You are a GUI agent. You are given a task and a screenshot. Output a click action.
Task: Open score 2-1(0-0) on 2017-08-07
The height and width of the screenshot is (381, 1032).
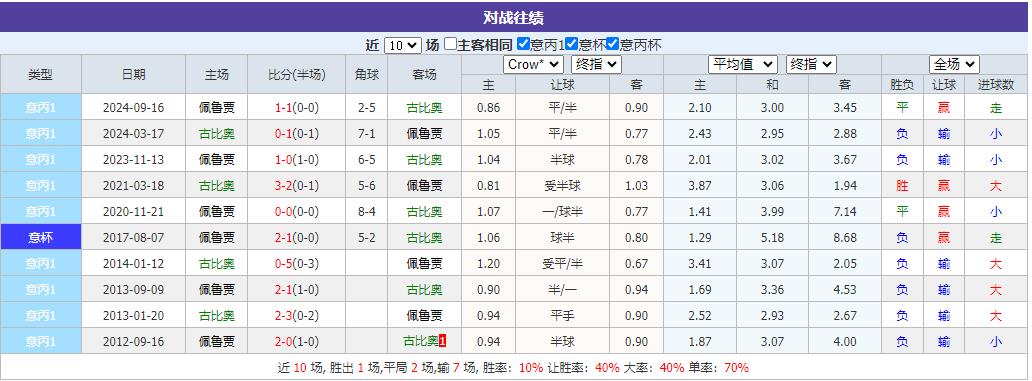click(296, 238)
